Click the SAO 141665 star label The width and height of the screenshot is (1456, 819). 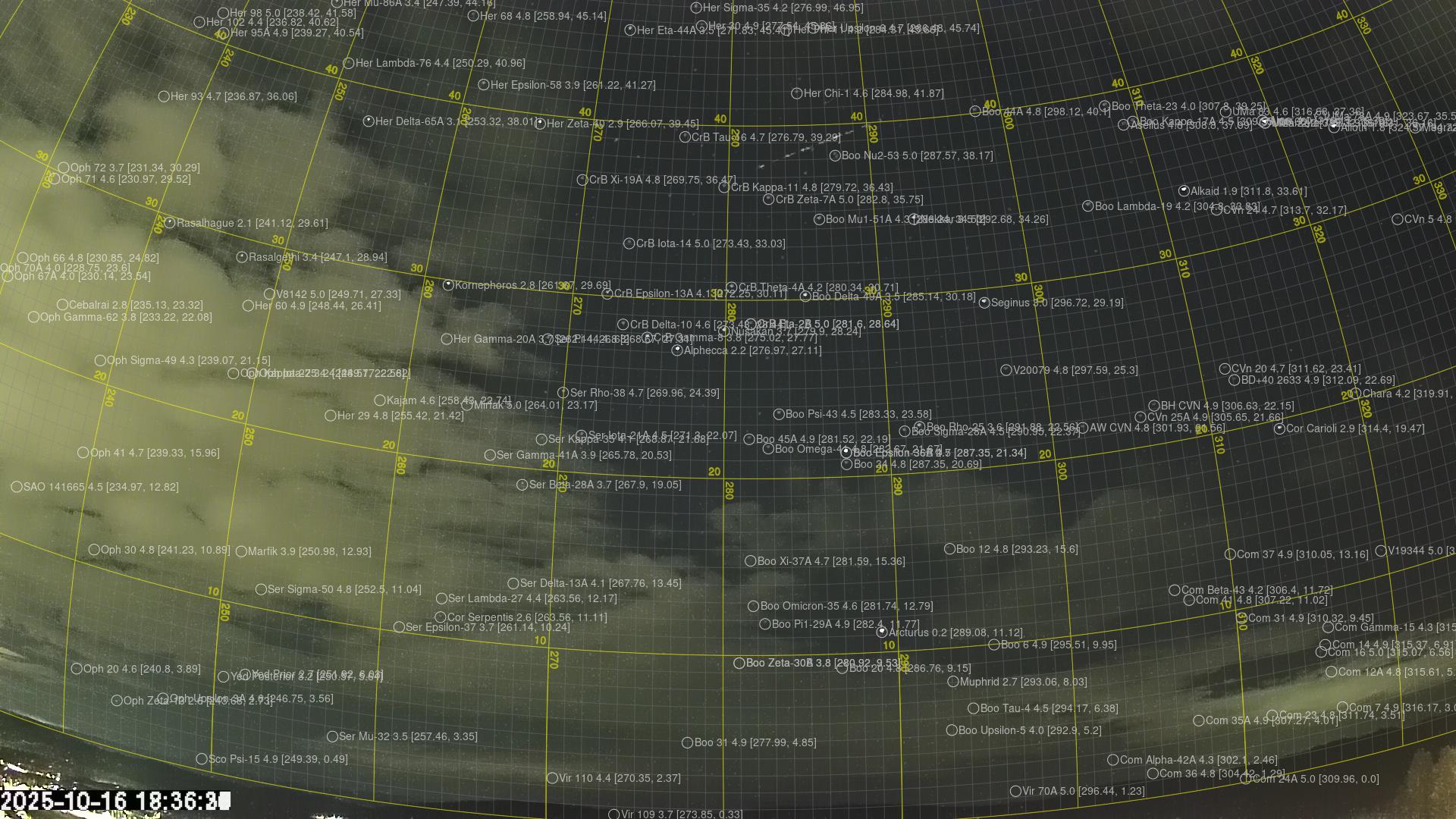101,487
